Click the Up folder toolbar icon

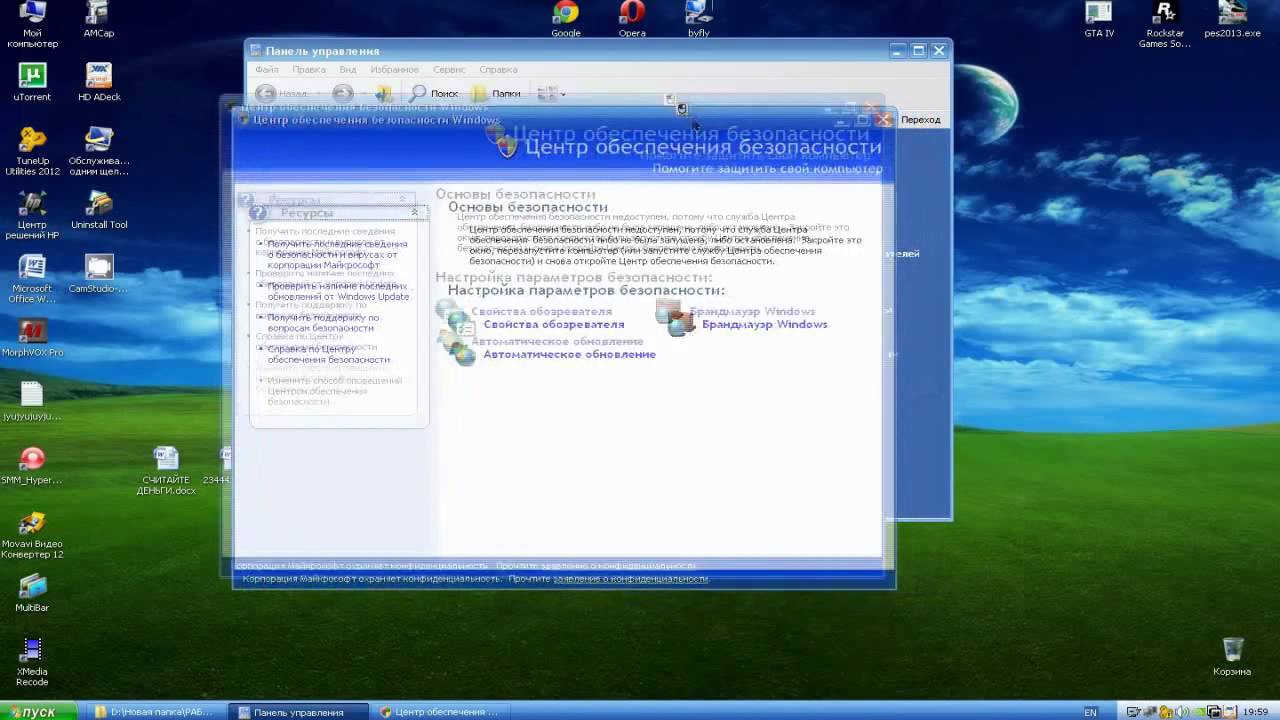[x=383, y=93]
